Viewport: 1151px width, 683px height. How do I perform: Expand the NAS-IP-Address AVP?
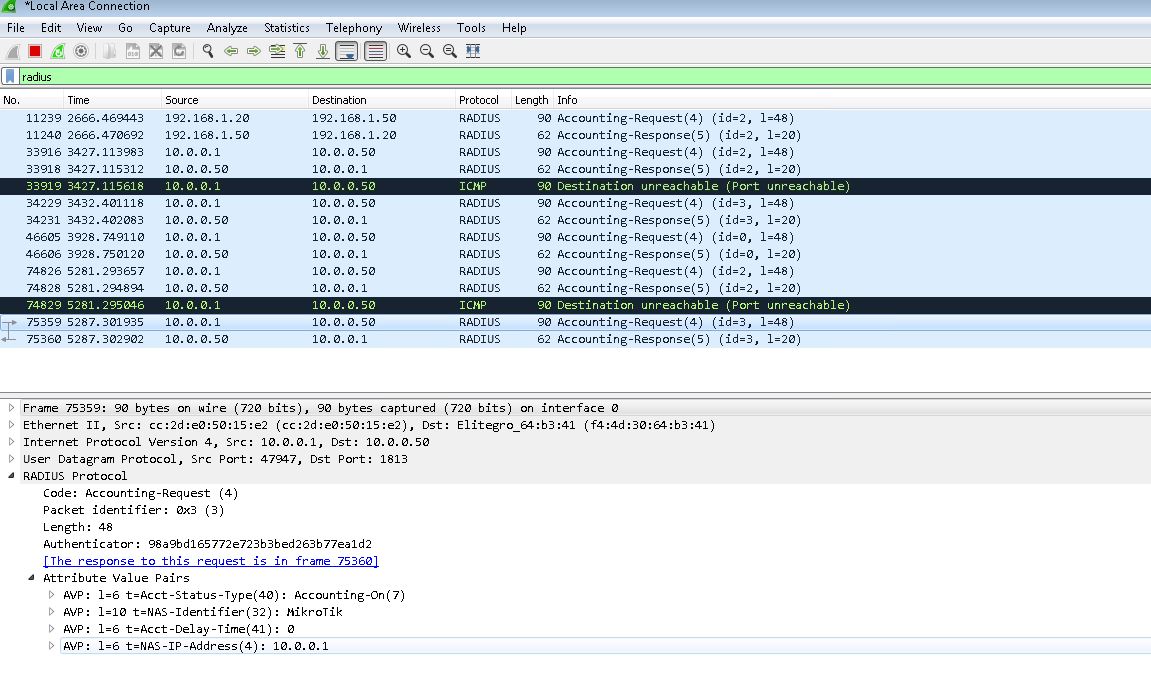point(51,646)
